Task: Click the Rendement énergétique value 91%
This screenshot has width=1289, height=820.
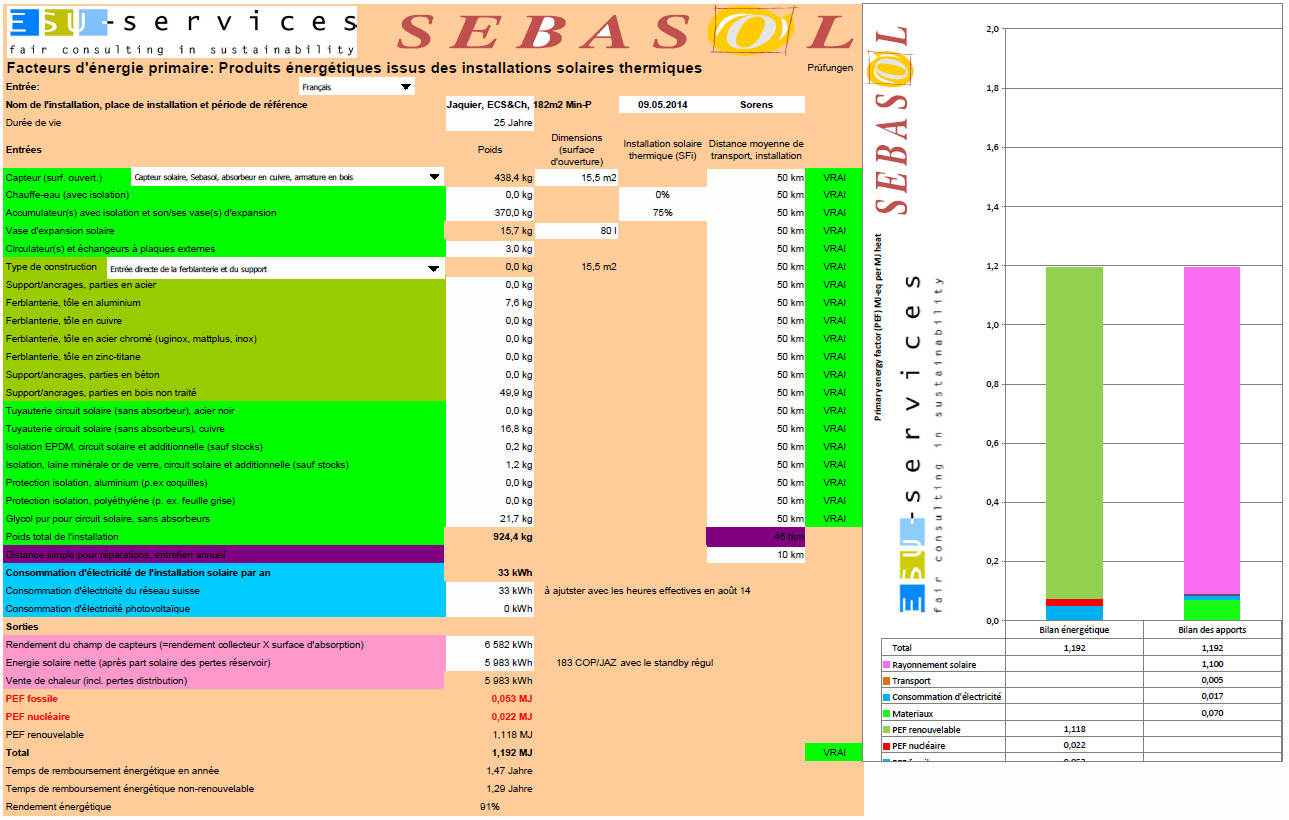Action: (x=490, y=807)
